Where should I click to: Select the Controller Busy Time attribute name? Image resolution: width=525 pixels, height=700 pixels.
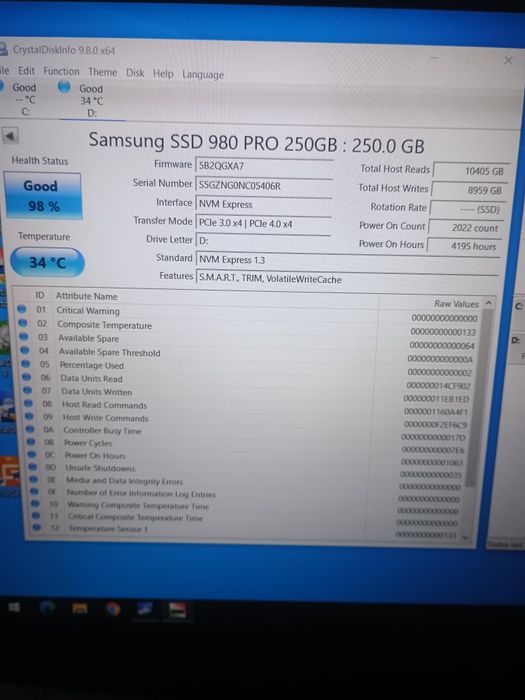[103, 431]
